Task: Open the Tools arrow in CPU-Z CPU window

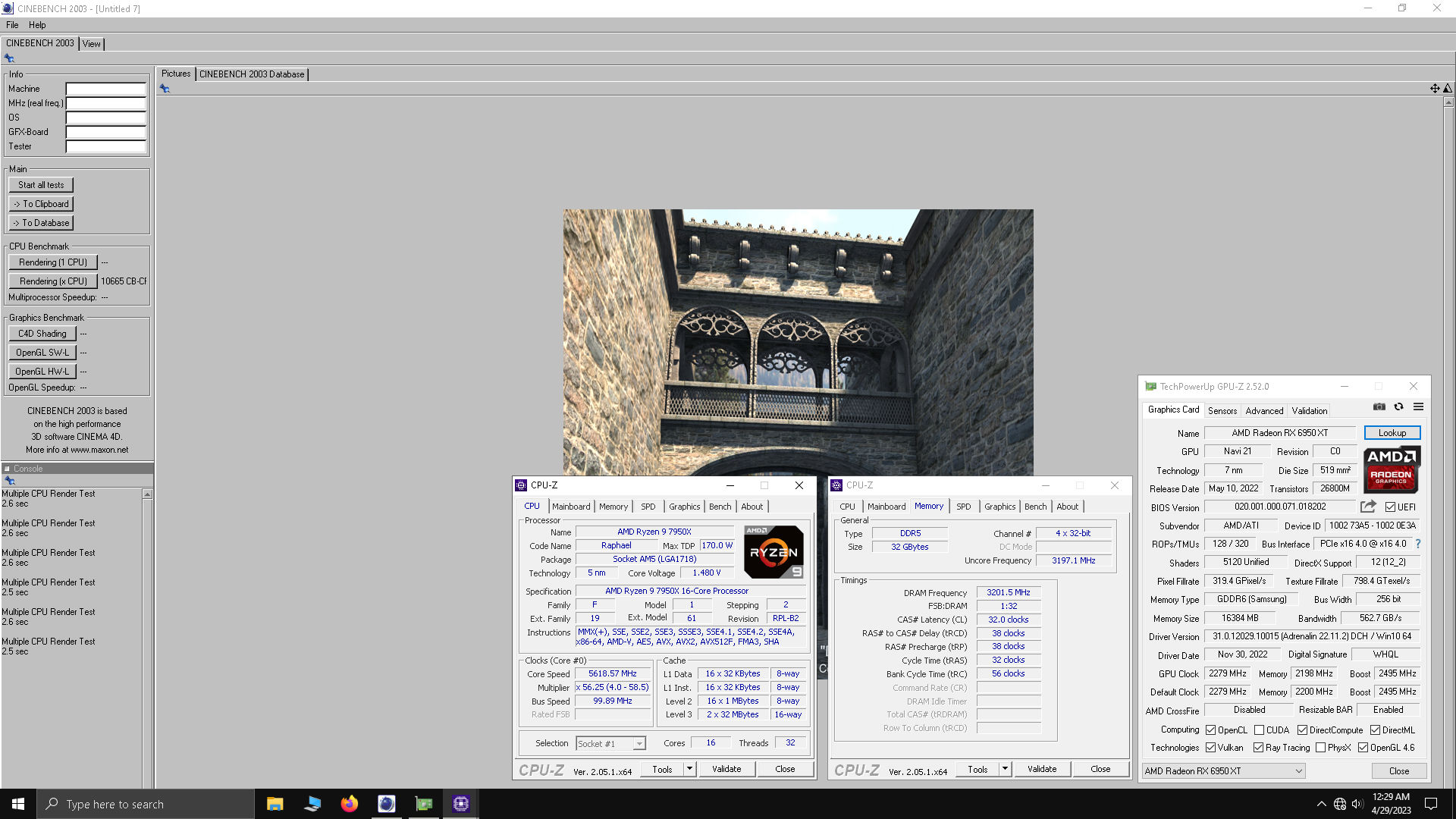Action: tap(689, 769)
